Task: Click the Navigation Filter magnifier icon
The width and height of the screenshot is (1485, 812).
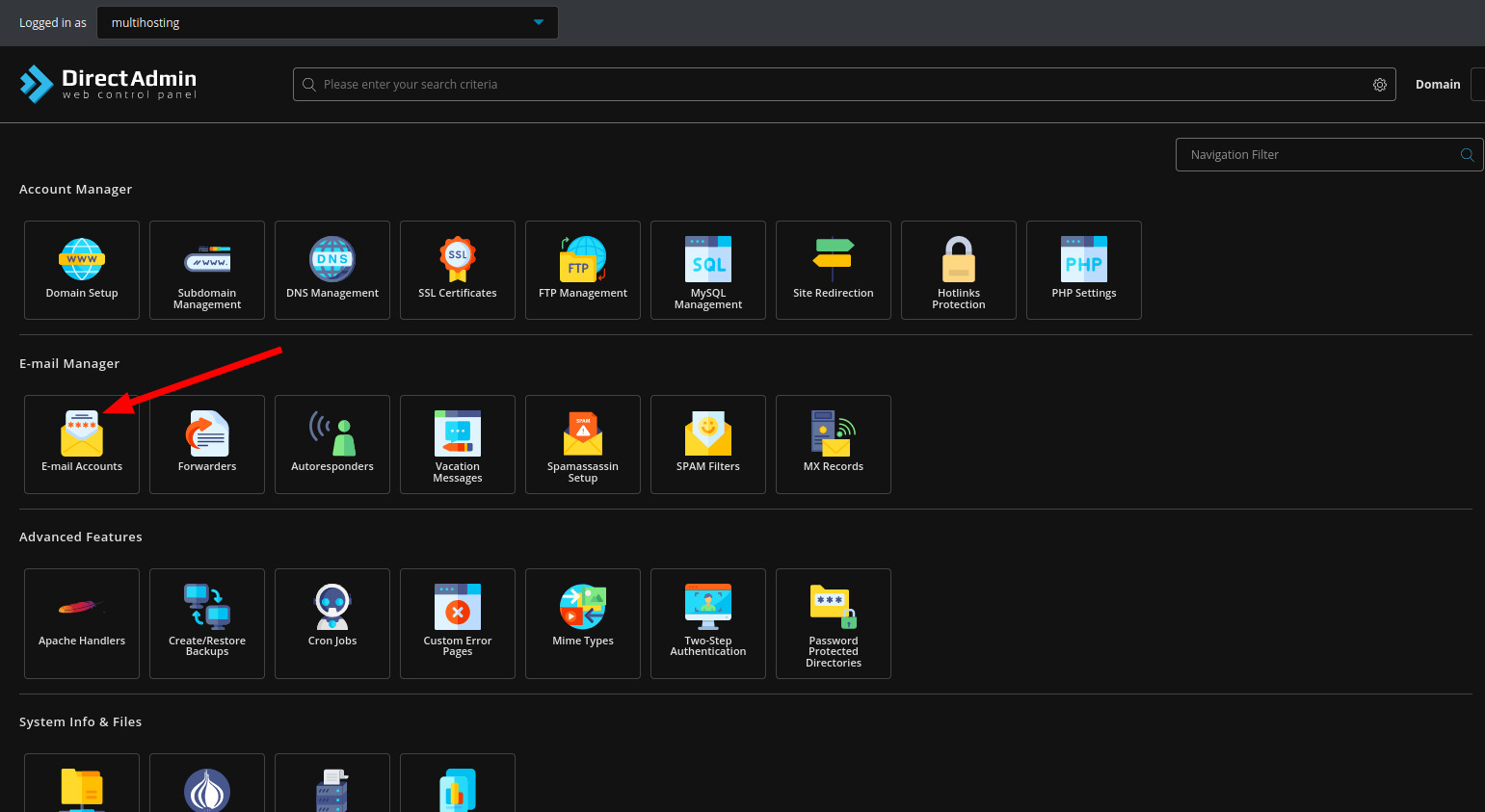Action: (1467, 155)
